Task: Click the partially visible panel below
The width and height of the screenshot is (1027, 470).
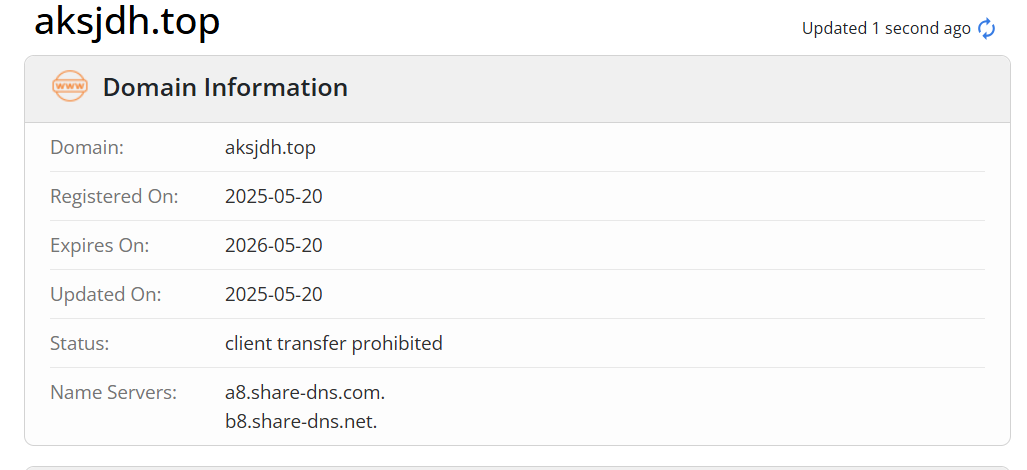Action: [517, 467]
